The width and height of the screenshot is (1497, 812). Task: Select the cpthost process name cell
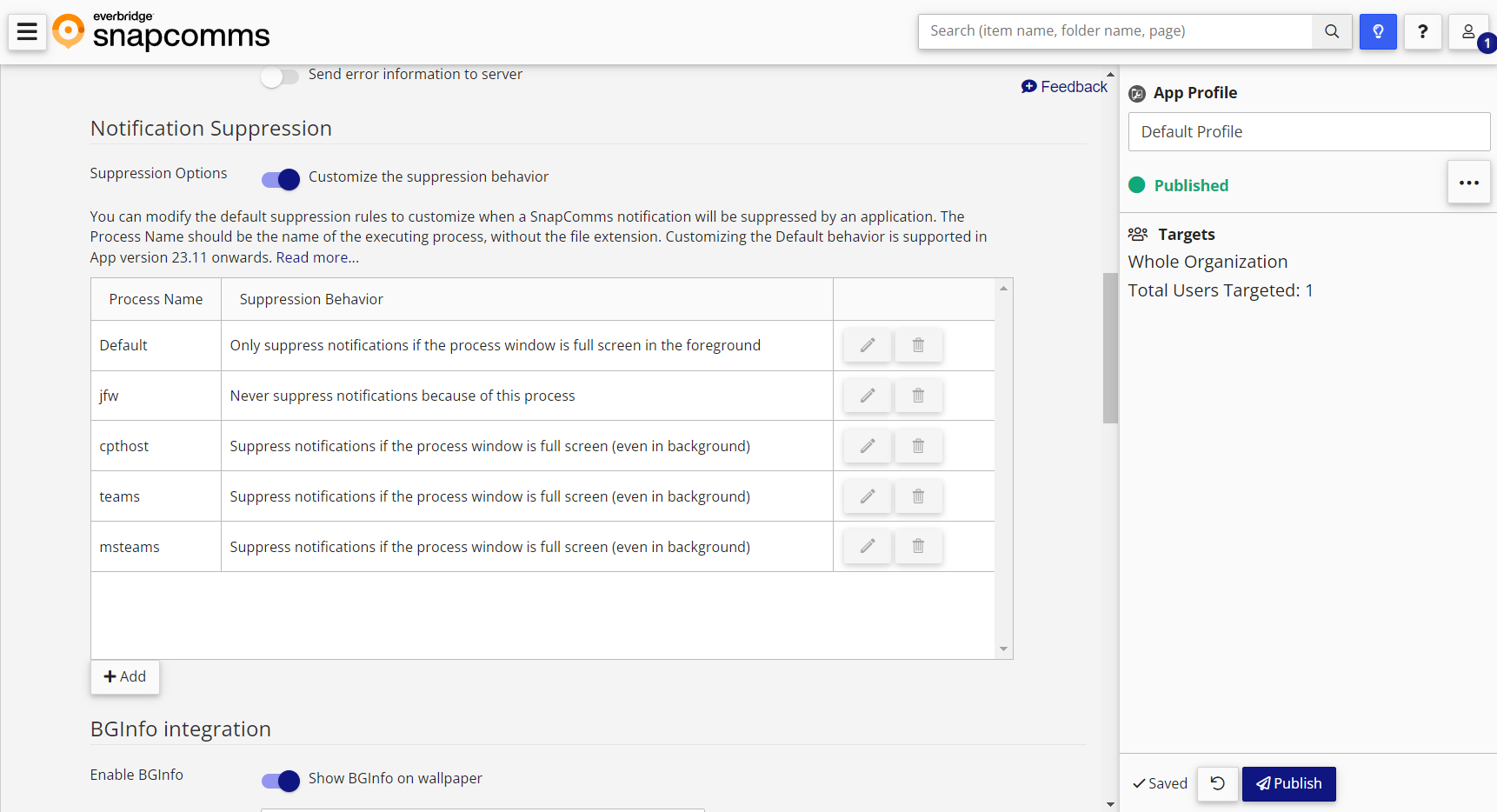tap(156, 446)
